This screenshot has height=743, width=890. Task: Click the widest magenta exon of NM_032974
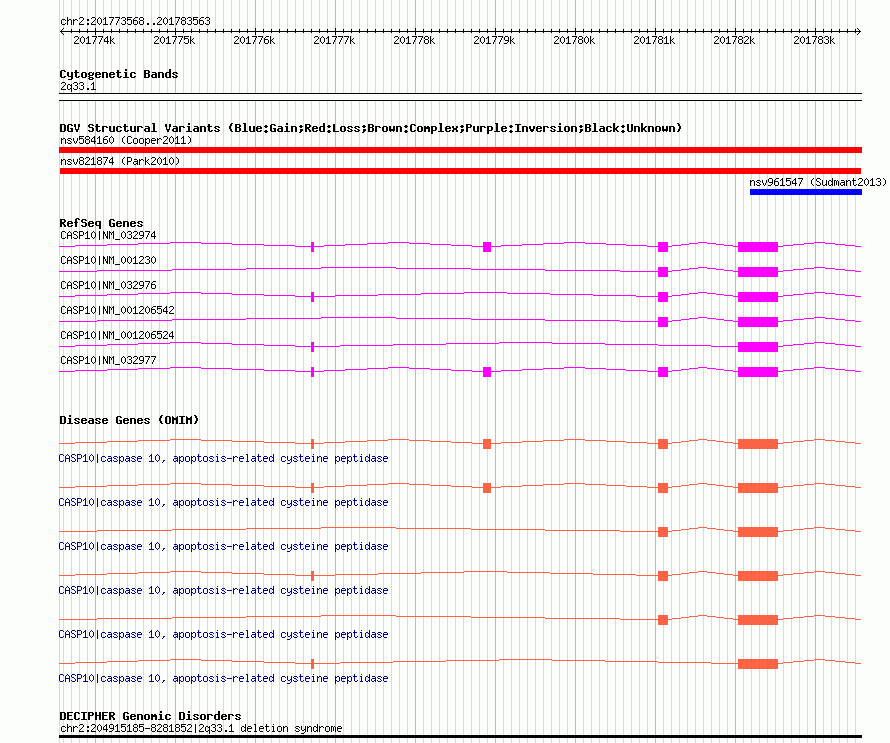[758, 247]
